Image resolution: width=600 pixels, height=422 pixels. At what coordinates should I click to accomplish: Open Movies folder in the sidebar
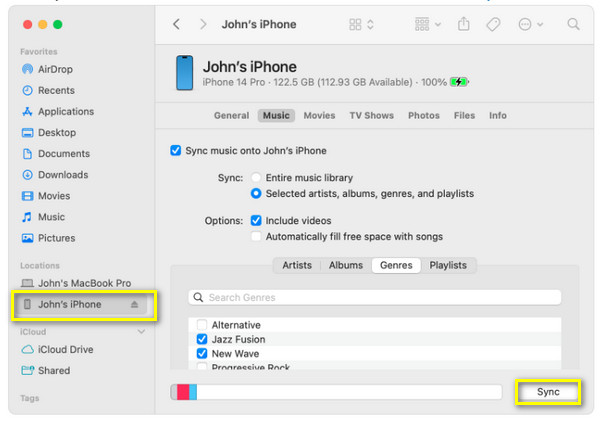point(46,196)
